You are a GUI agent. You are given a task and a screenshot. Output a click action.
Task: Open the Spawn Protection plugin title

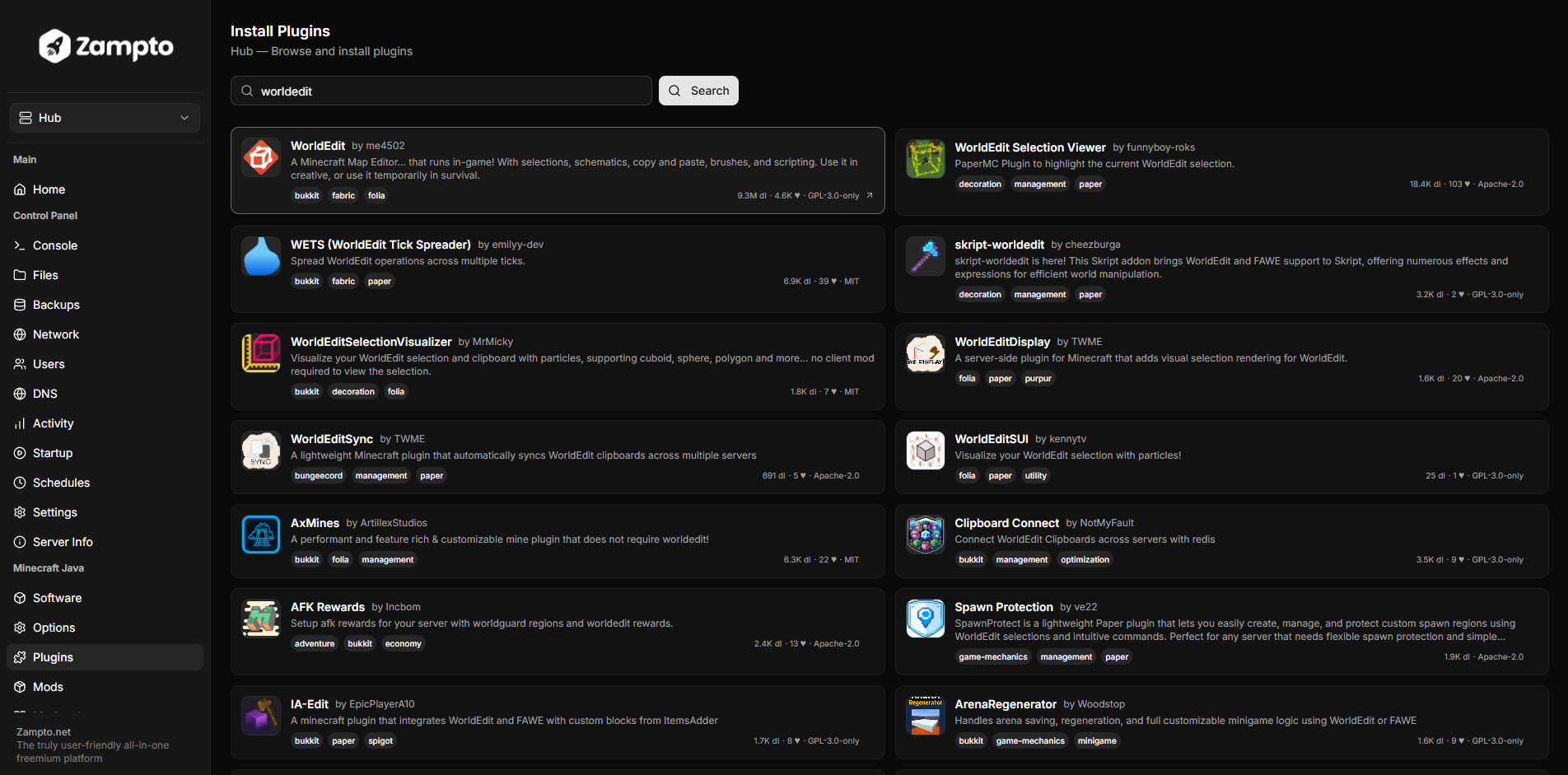[1004, 607]
